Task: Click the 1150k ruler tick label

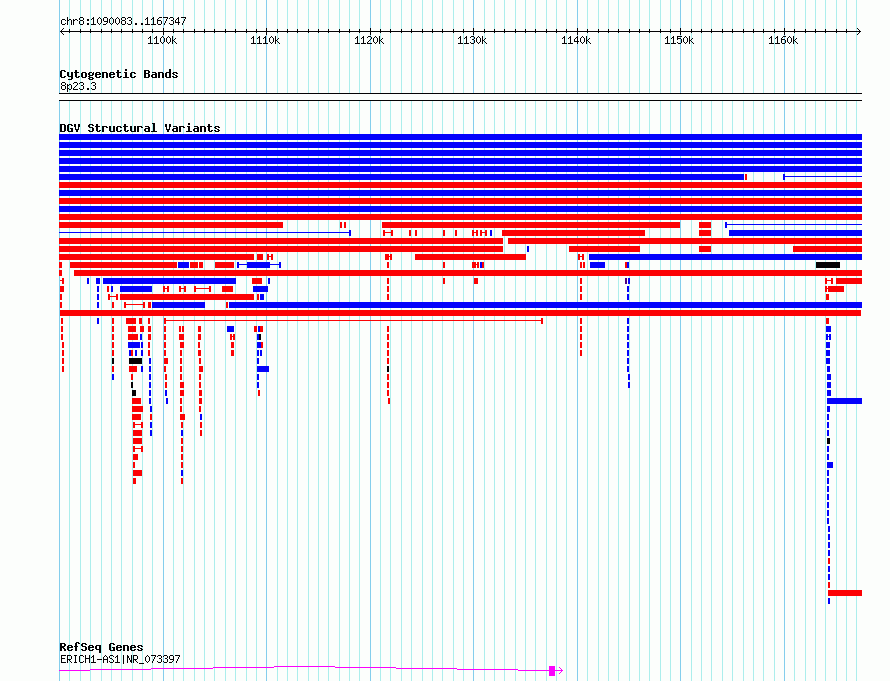Action: click(679, 41)
